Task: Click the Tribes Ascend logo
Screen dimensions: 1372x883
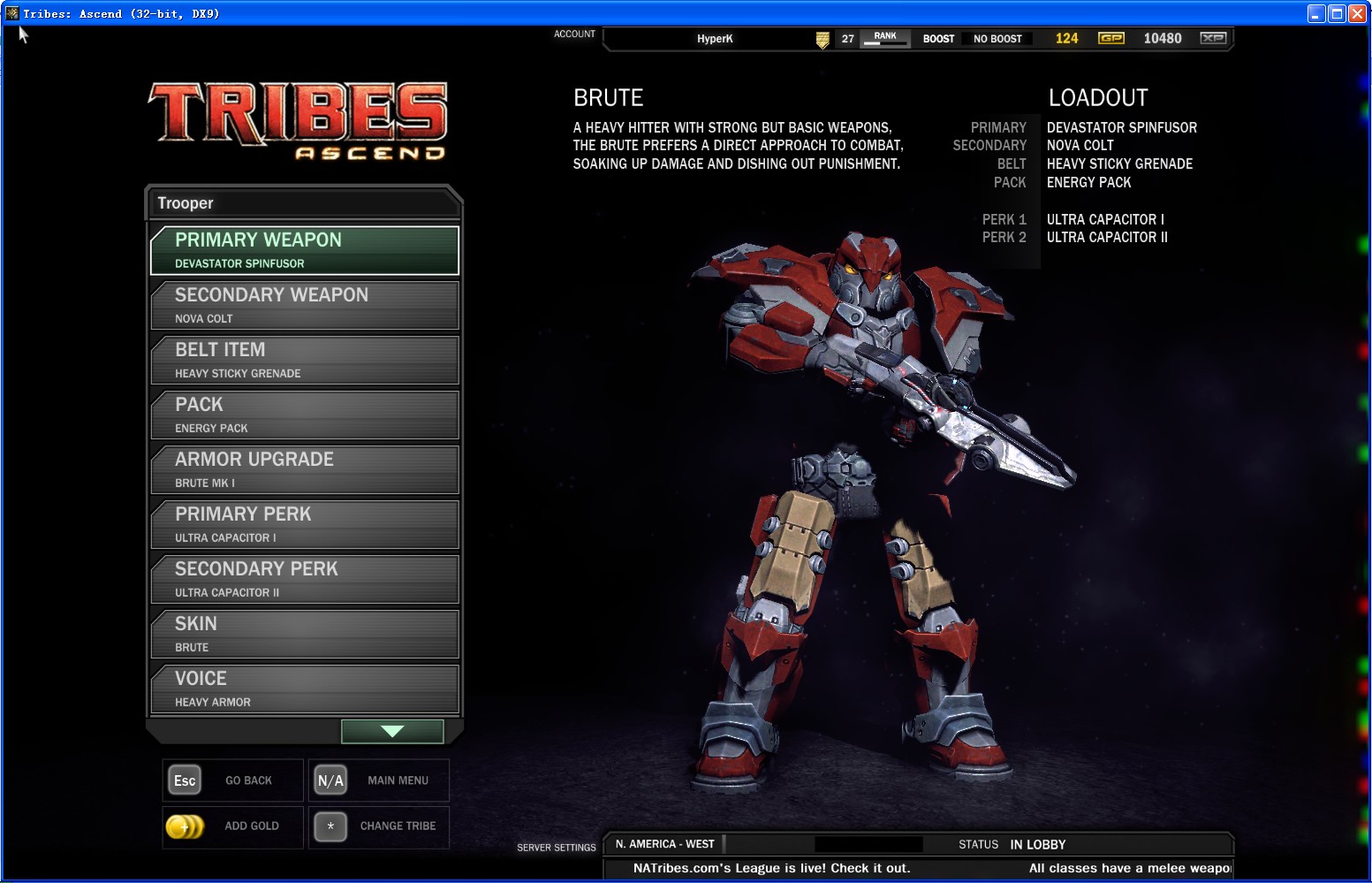Action: (298, 121)
